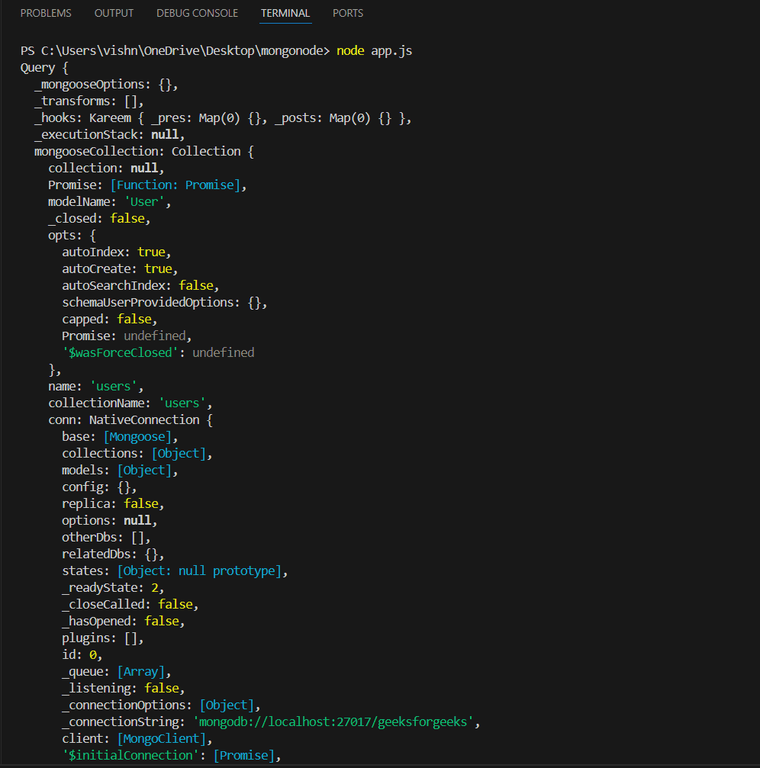Image resolution: width=760 pixels, height=768 pixels.
Task: Click the 'Query {' output line
Action: (45, 67)
